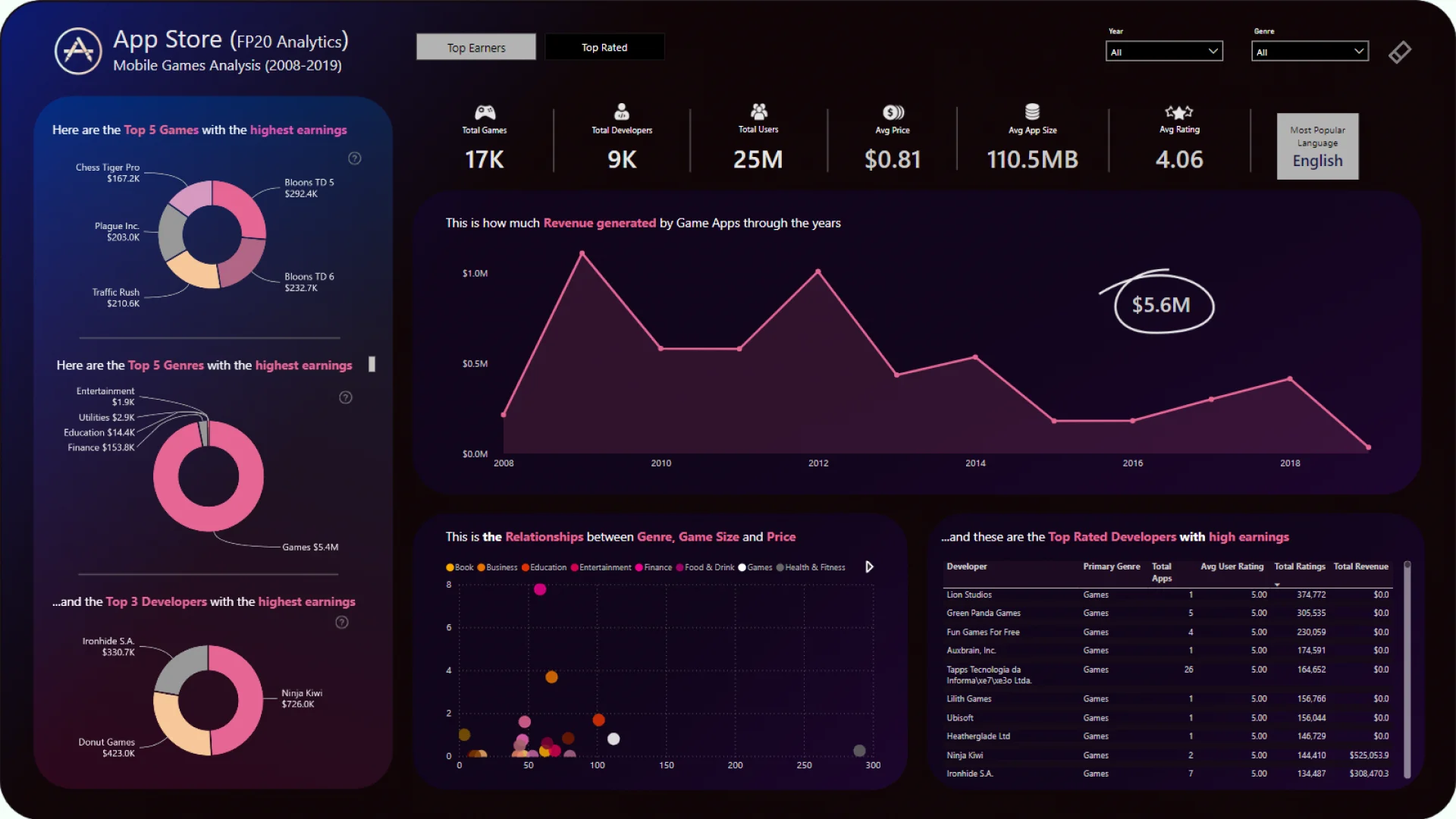Sort table by Total Apps header
1456x819 pixels.
(1161, 572)
